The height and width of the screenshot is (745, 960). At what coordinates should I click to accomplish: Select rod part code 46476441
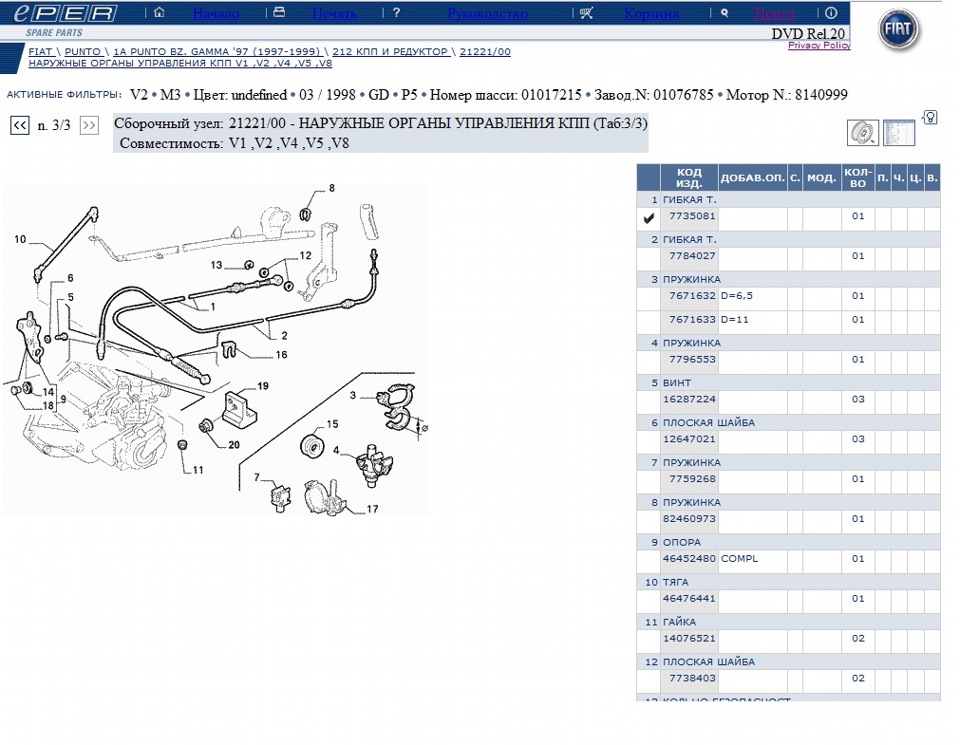(x=689, y=598)
